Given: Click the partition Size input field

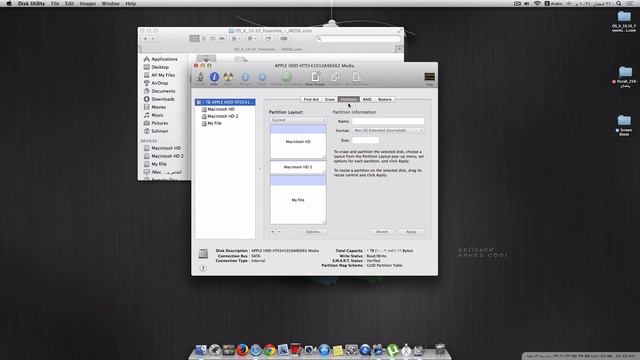Looking at the screenshot, I should point(365,140).
